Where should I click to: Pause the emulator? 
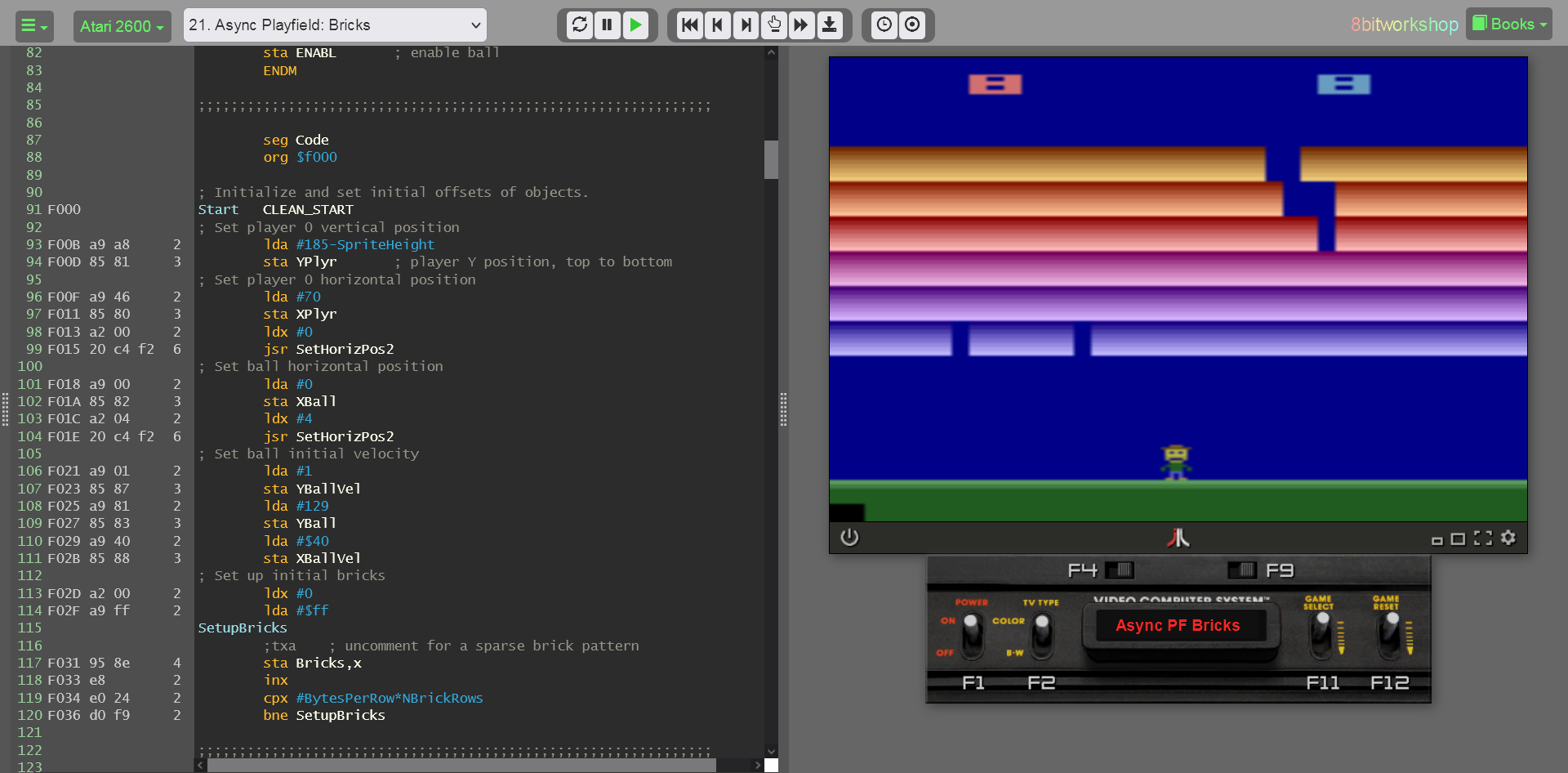pyautogui.click(x=607, y=25)
